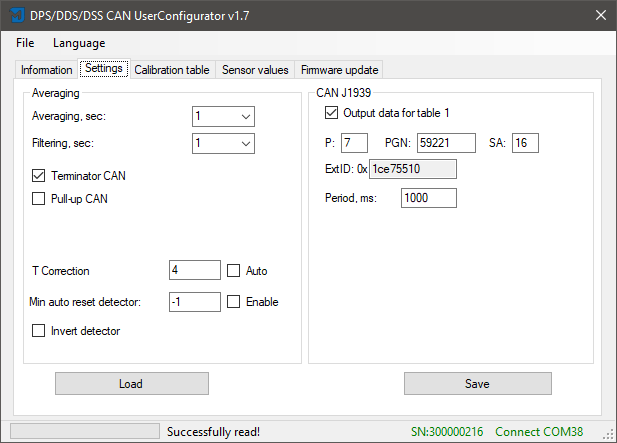Go to the Firmware update tab
Image resolution: width=617 pixels, height=443 pixels.
click(x=340, y=70)
